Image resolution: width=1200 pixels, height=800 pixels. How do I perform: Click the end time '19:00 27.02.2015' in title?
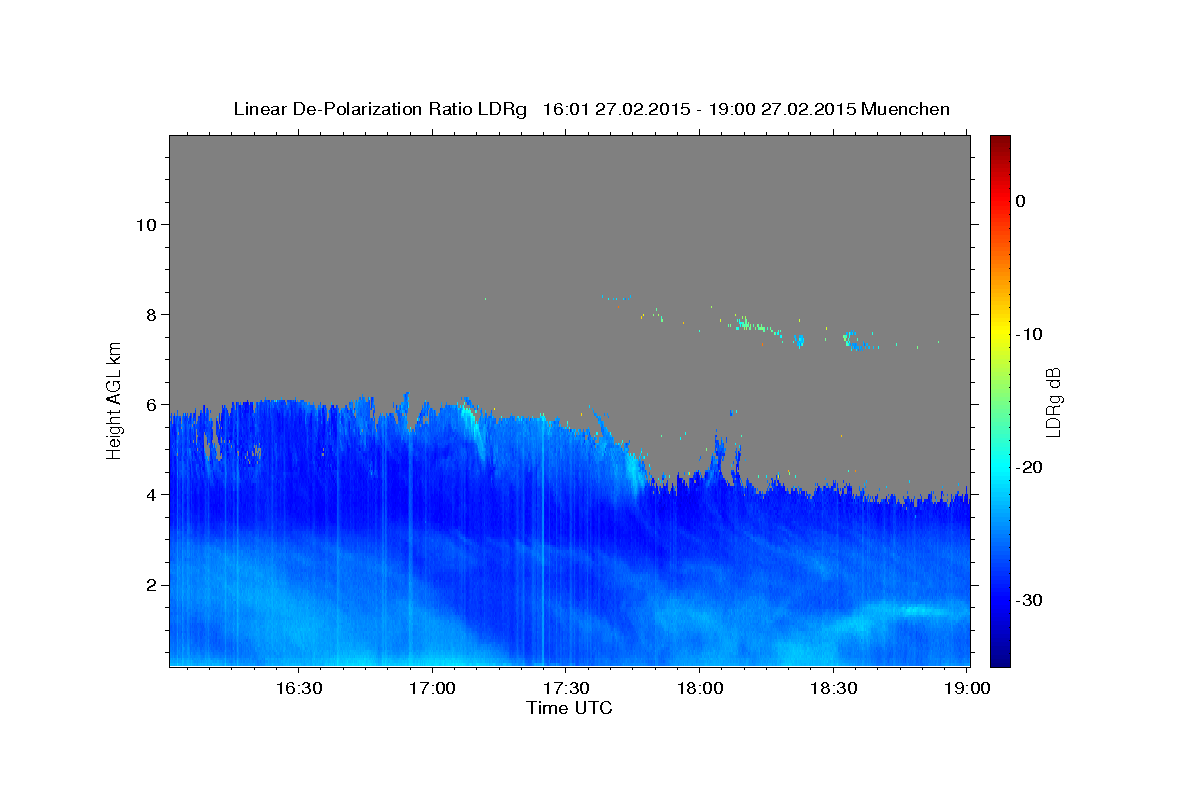point(782,109)
